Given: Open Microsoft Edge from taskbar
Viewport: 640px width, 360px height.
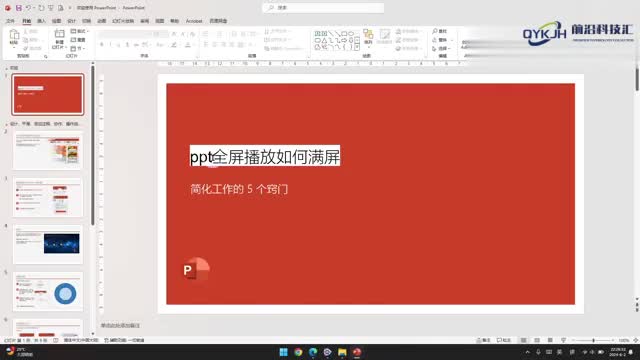Looking at the screenshot, I should 313,352.
